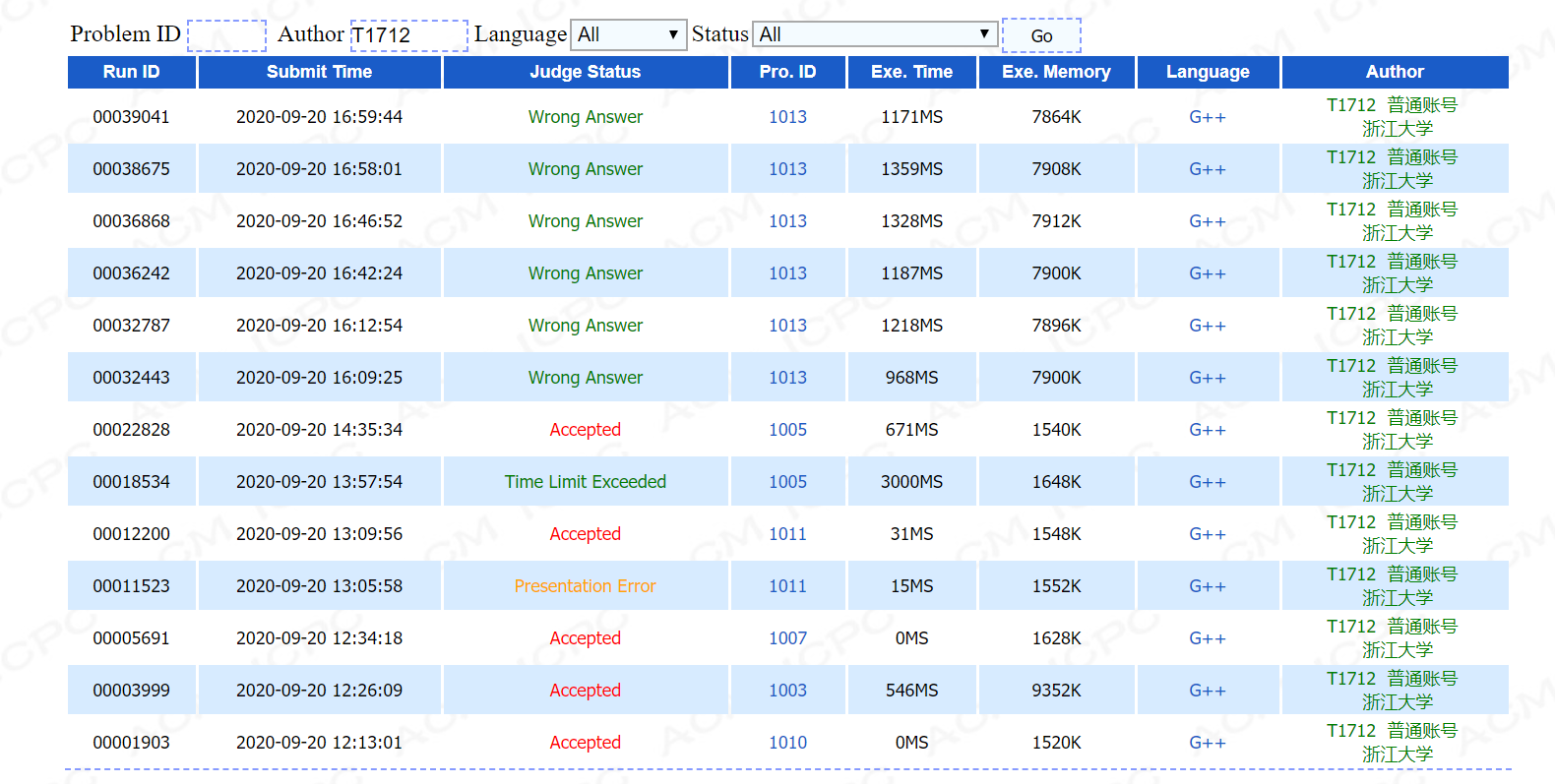Open problem 1007 link

point(787,638)
